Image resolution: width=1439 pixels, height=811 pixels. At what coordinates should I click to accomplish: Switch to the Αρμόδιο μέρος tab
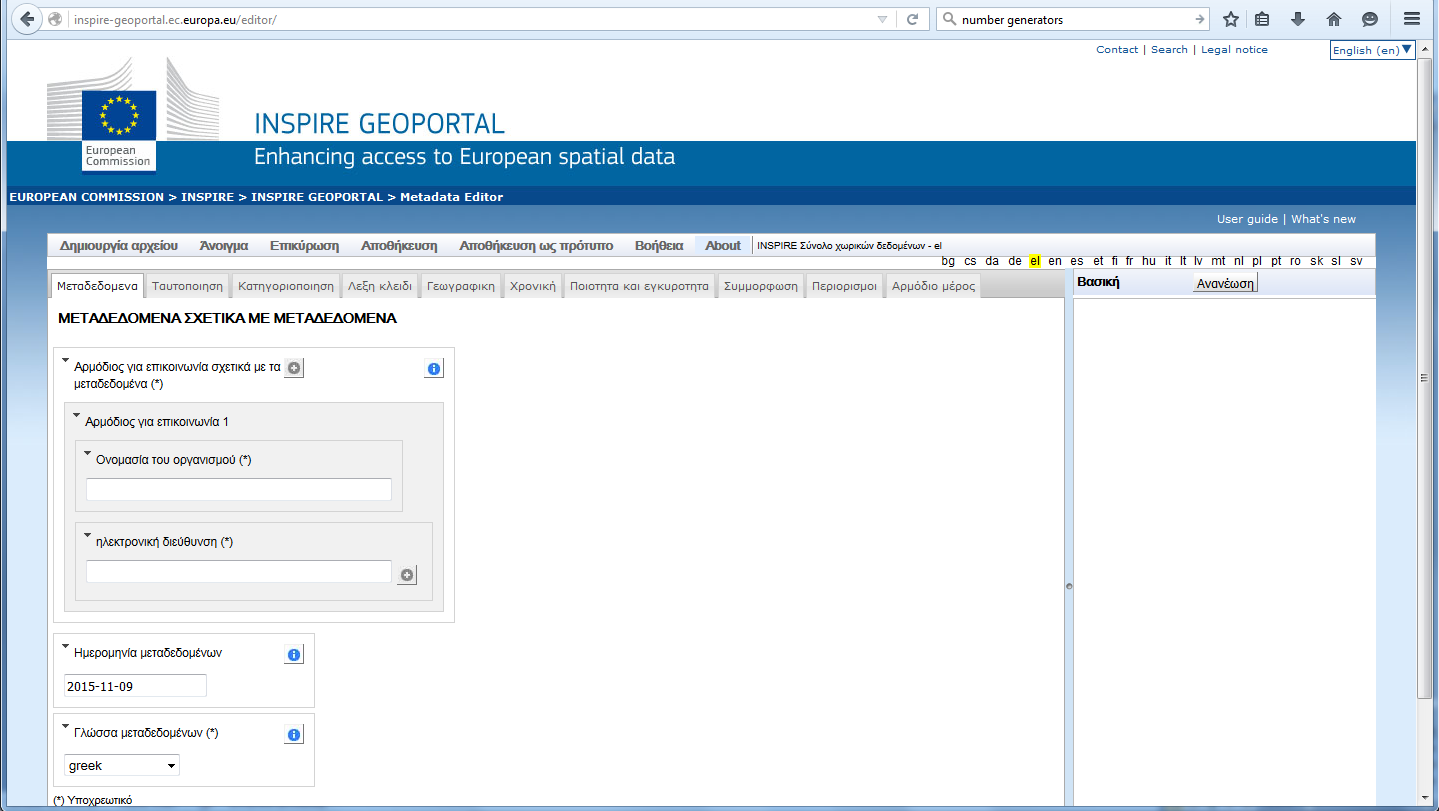click(x=934, y=286)
